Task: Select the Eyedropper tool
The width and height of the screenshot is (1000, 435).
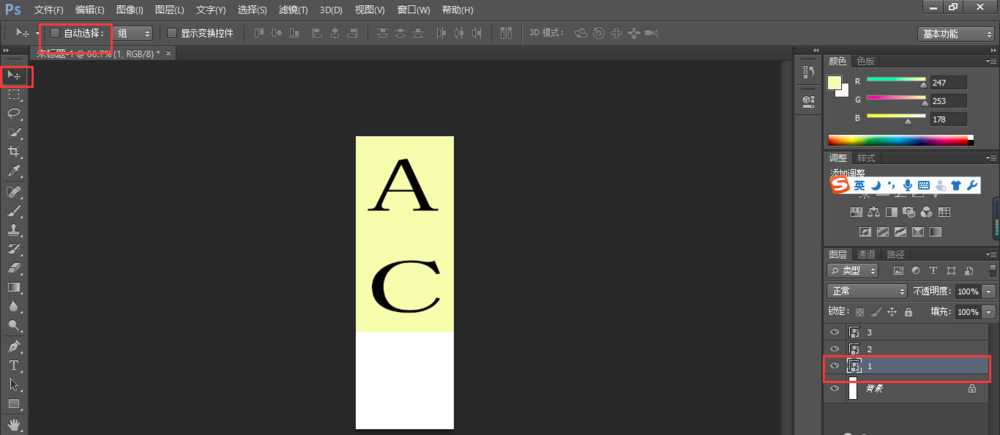Action: tap(15, 171)
